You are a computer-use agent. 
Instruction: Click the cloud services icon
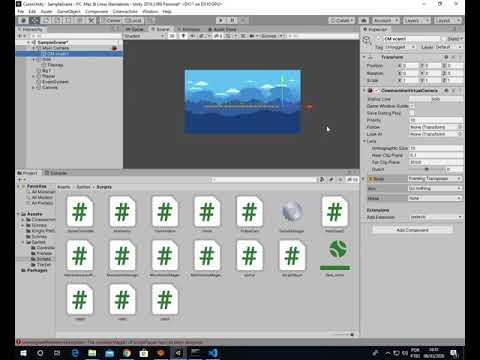364,20
